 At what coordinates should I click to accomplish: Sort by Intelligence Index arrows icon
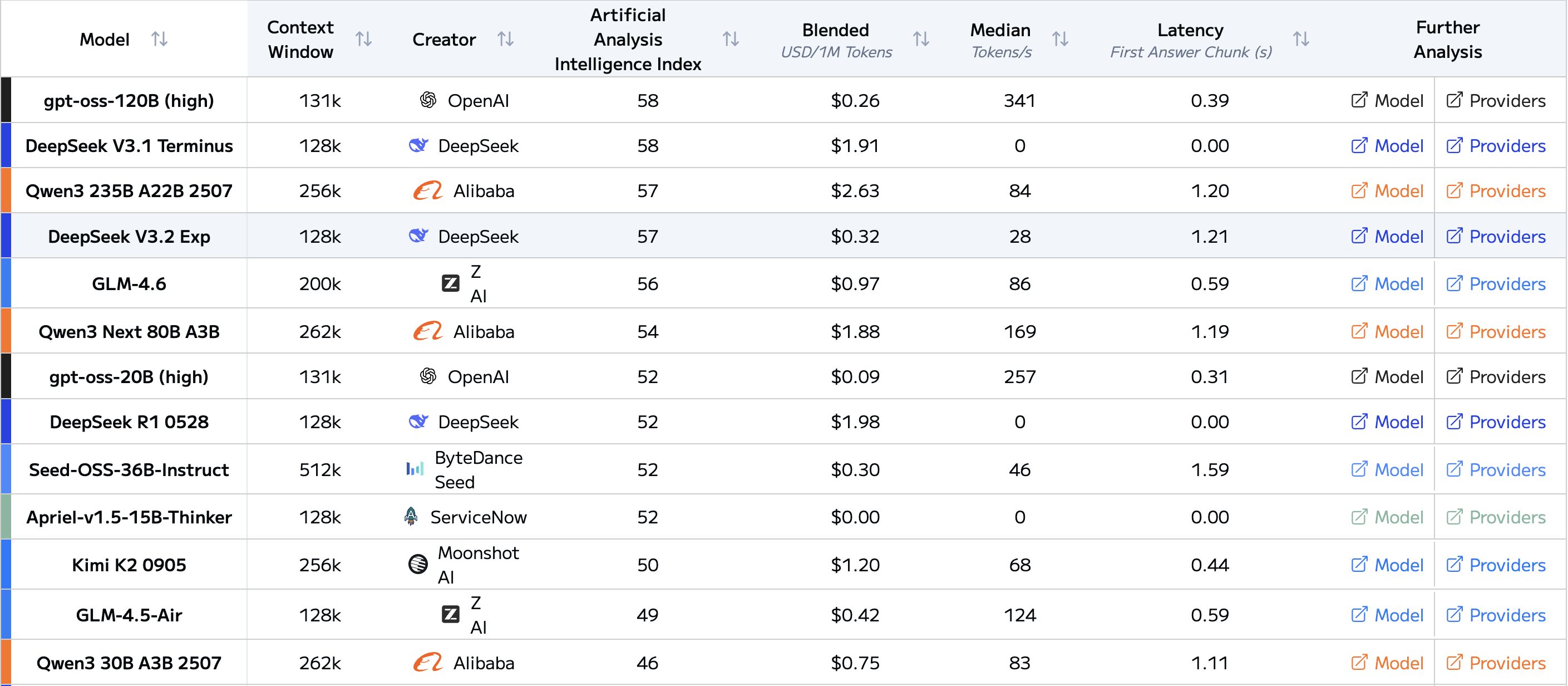[731, 39]
